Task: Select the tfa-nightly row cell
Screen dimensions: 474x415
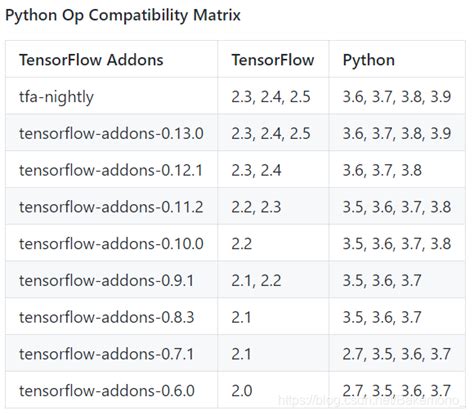Action: coord(112,96)
